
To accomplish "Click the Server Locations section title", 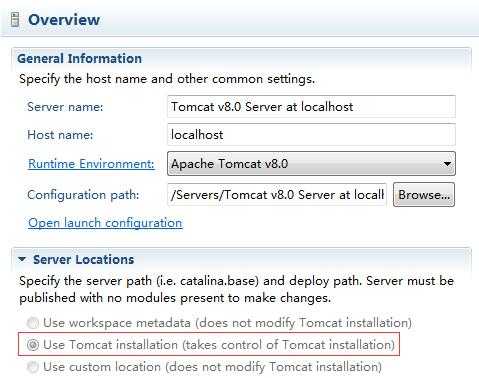I will 83,259.
